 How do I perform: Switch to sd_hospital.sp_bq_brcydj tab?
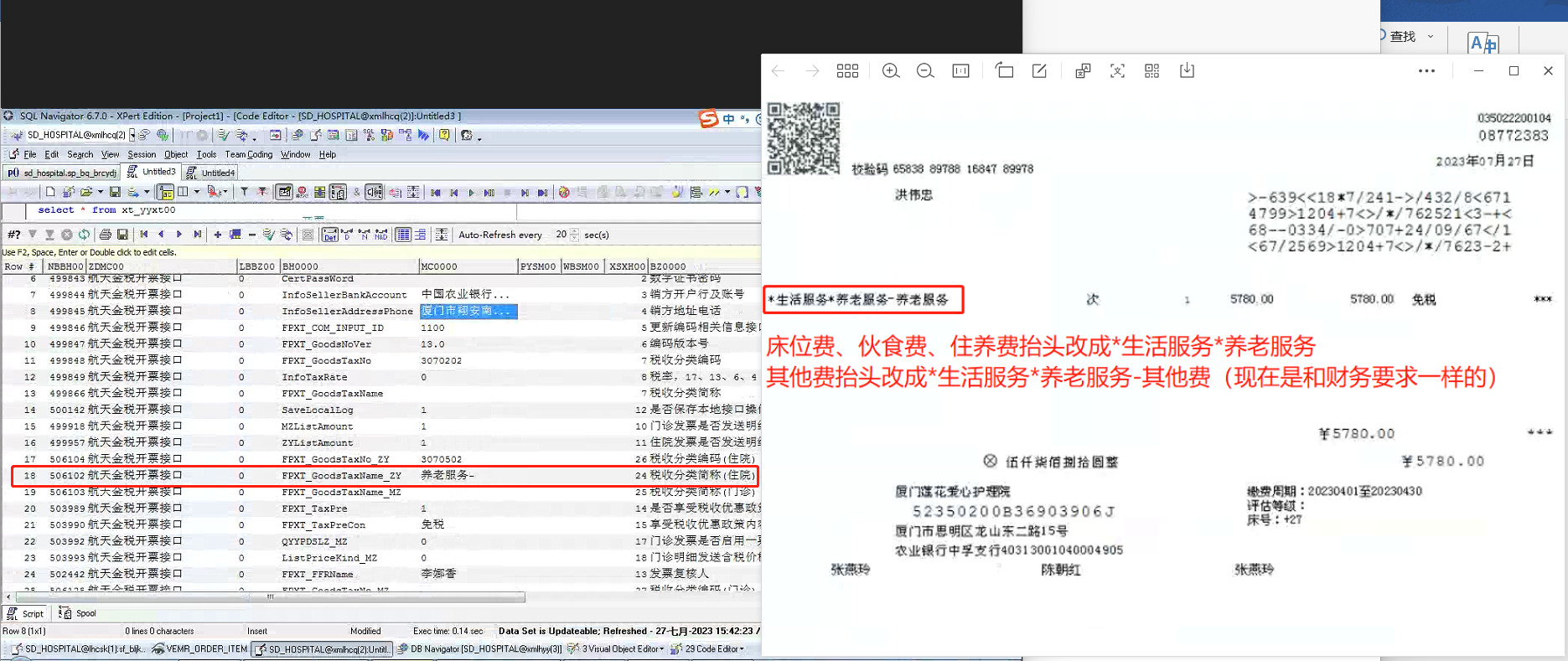tap(62, 173)
